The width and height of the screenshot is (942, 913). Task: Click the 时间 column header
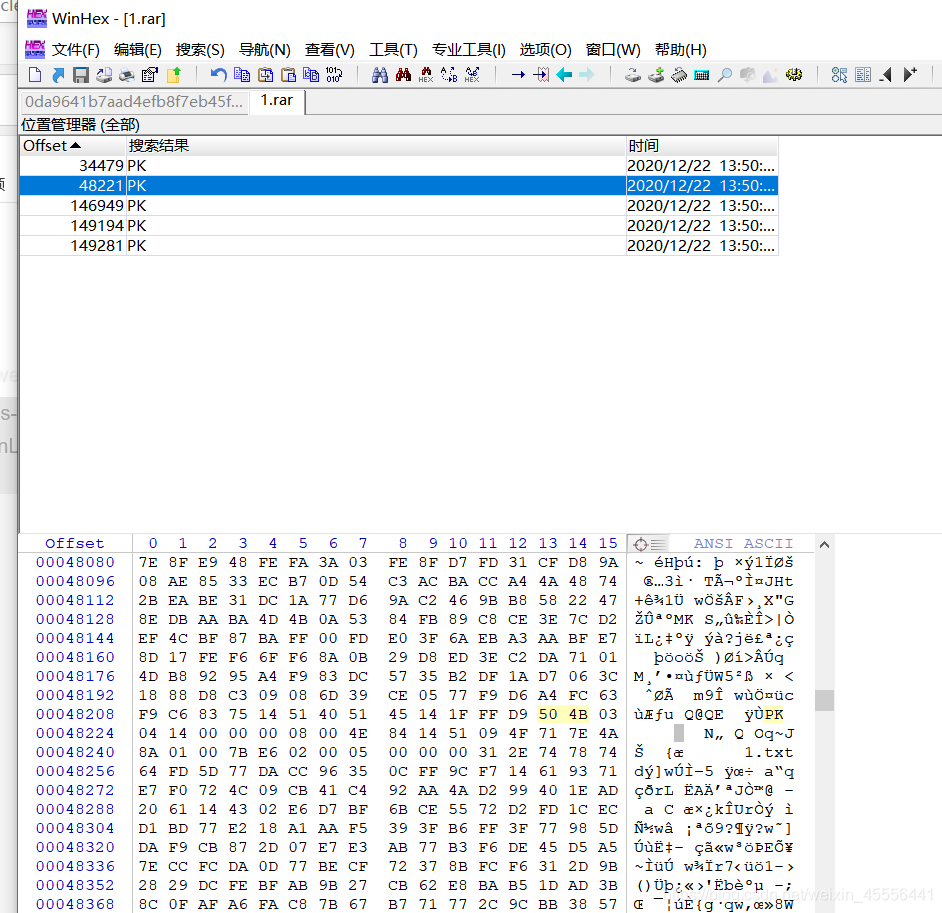(x=702, y=146)
